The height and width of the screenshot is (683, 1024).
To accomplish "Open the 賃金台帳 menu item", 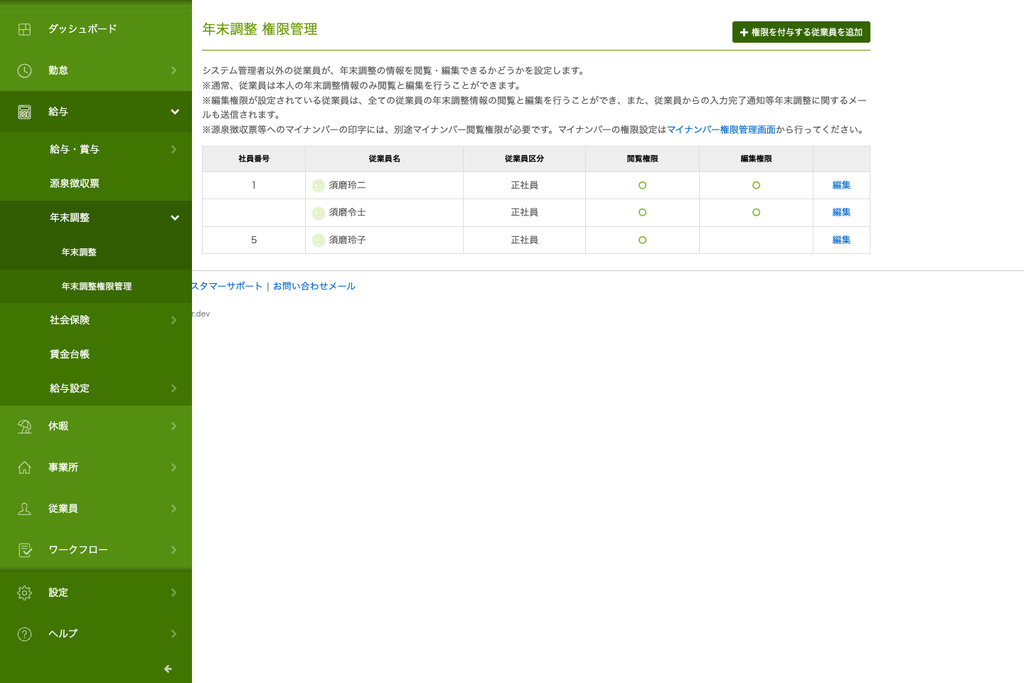I will pos(96,354).
